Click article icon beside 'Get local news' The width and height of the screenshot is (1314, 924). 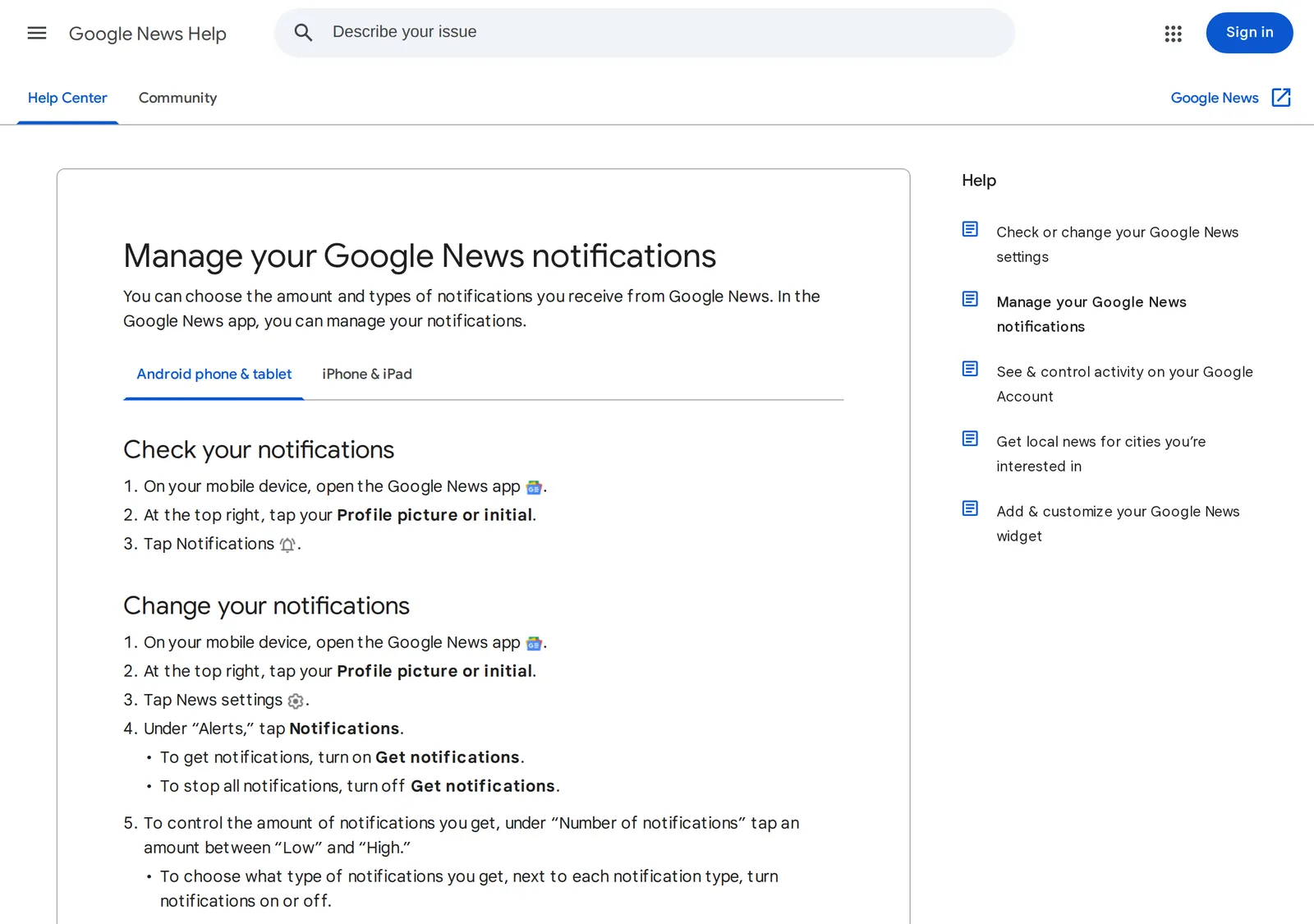[970, 439]
